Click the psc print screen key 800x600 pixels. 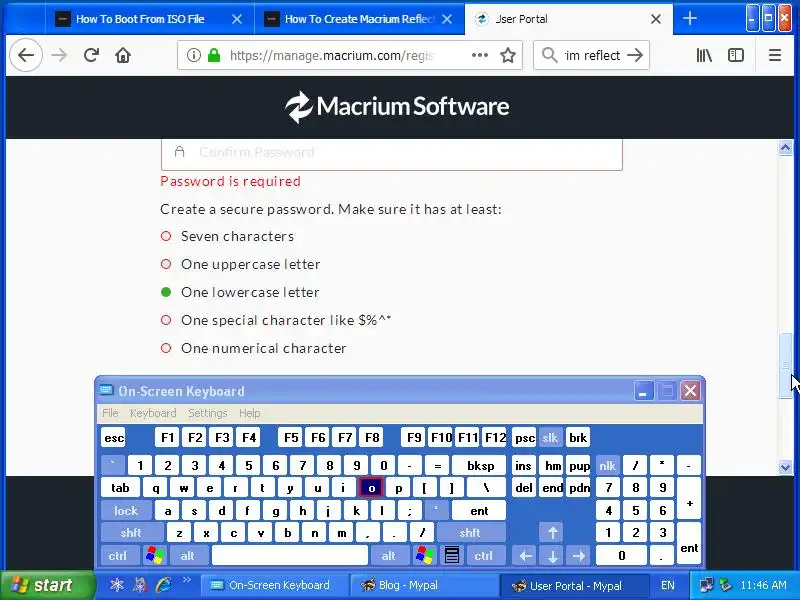[x=524, y=438]
